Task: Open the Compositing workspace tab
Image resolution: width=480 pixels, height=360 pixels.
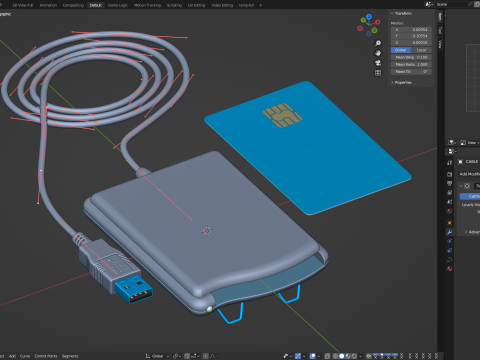Action: [x=73, y=5]
